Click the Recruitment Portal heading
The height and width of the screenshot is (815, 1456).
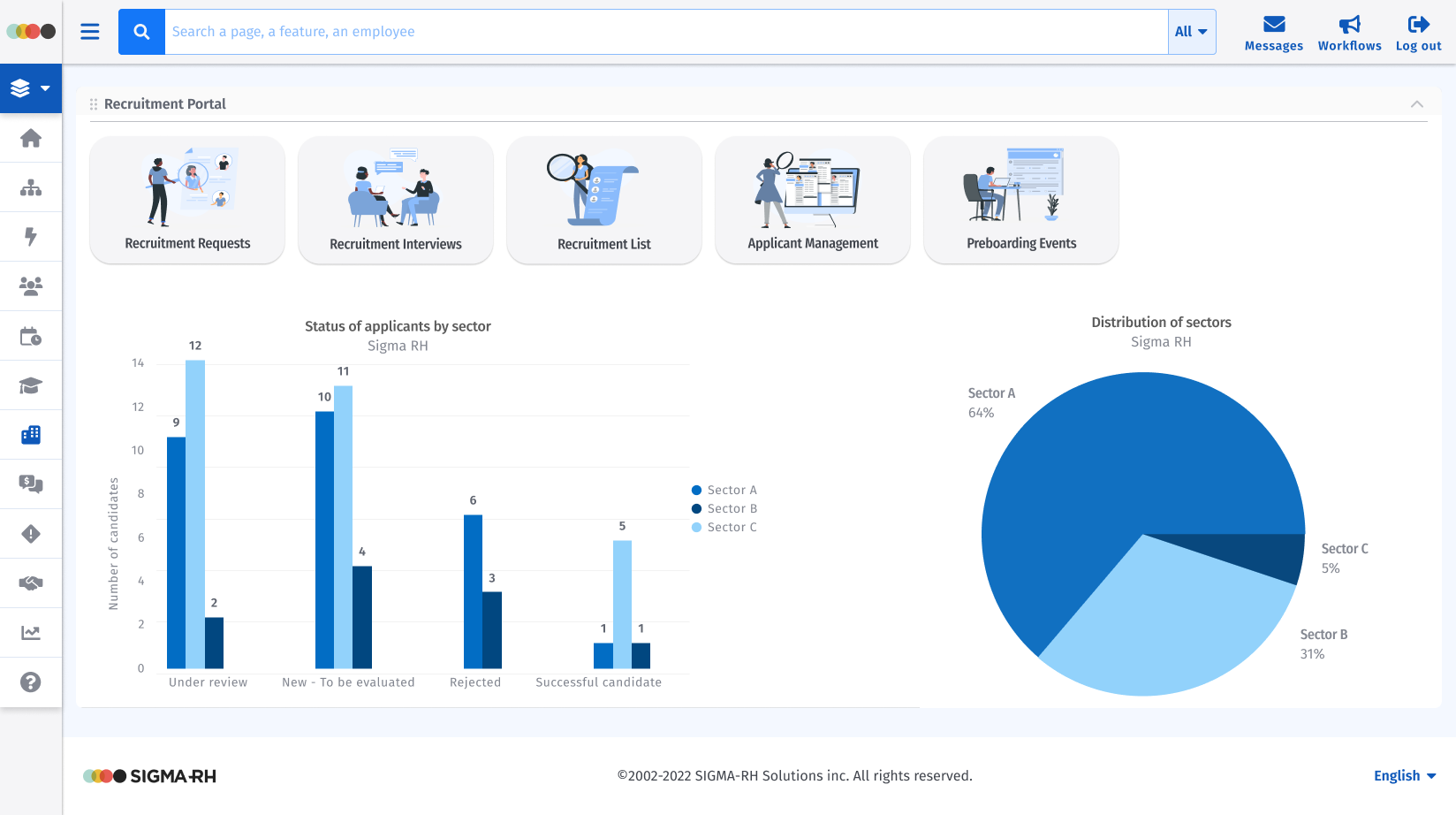click(x=165, y=104)
